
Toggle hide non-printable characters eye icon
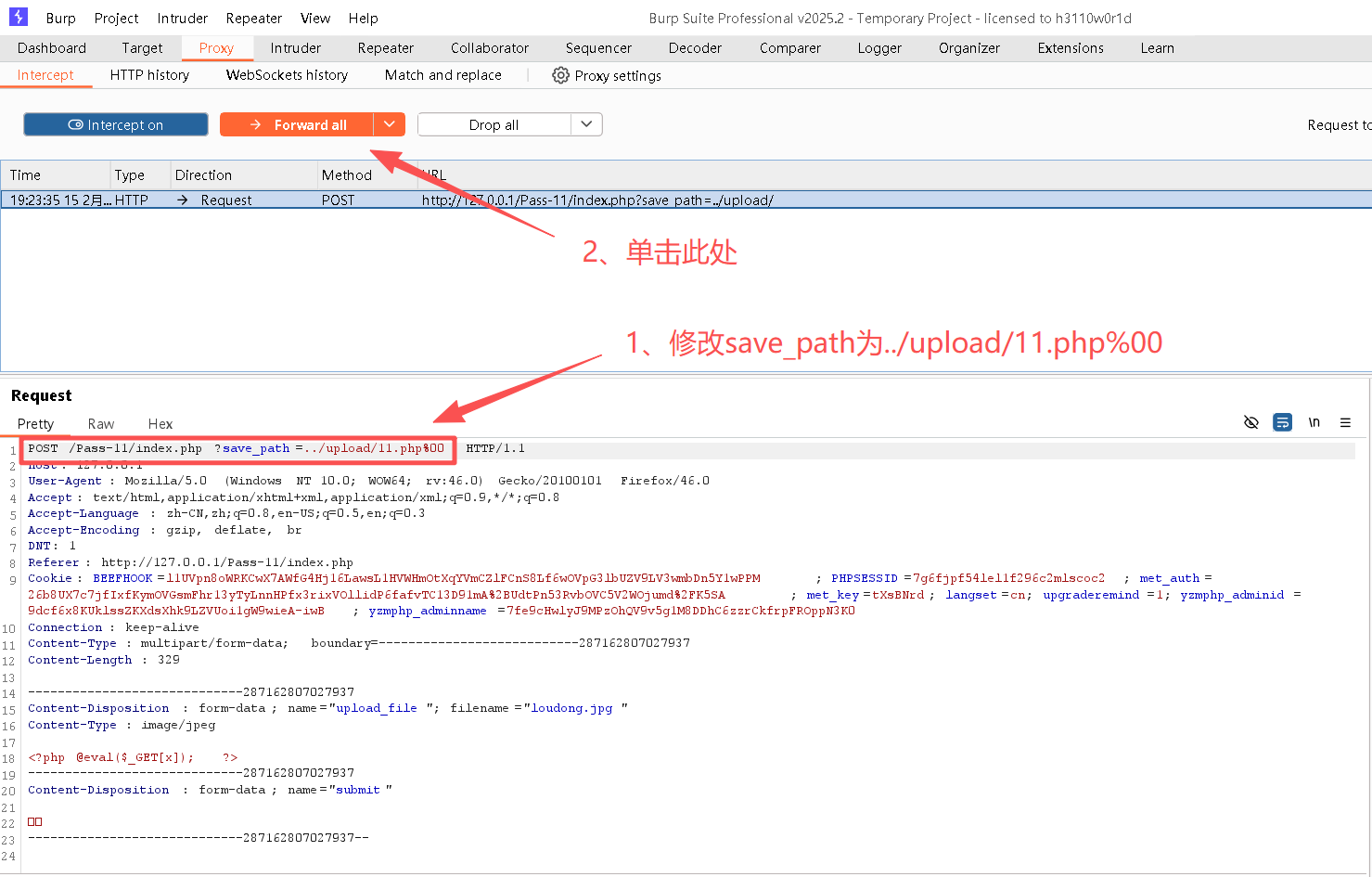coord(1250,422)
